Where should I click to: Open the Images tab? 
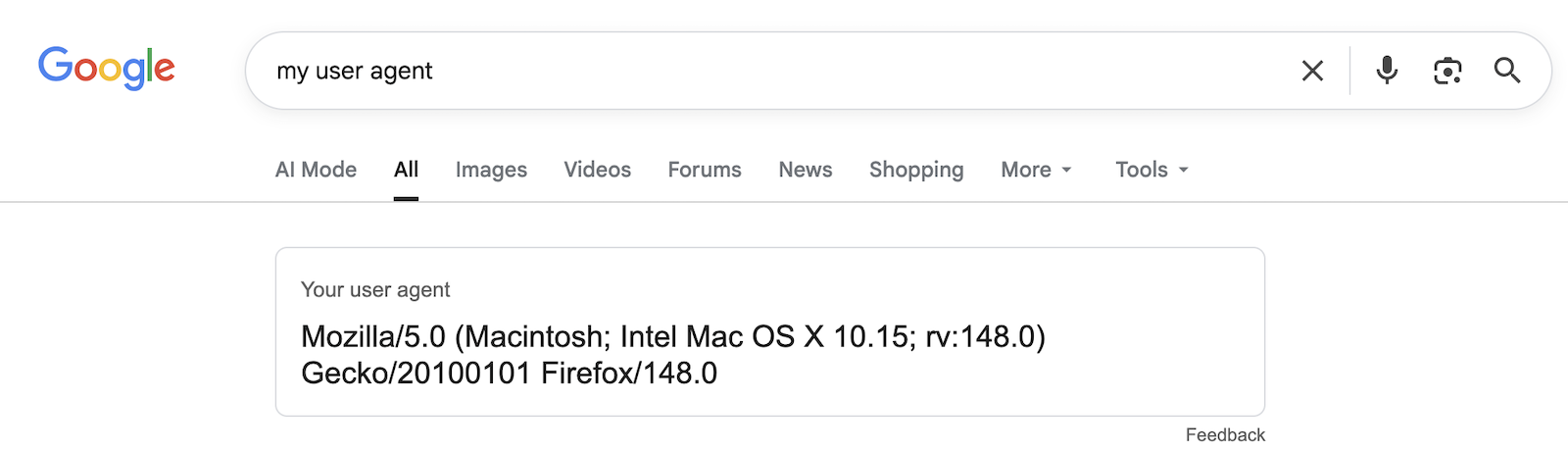[491, 170]
